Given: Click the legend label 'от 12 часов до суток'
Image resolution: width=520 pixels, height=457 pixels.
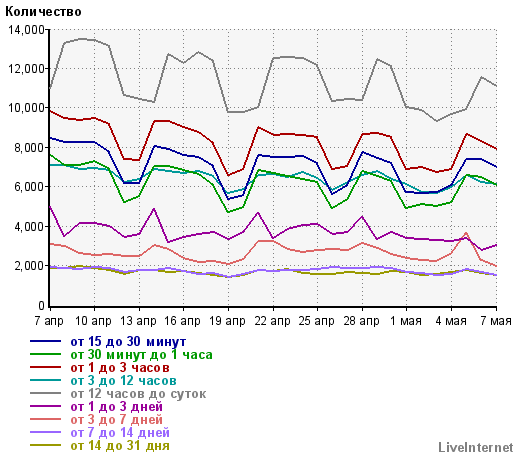Looking at the screenshot, I should 138,394.
